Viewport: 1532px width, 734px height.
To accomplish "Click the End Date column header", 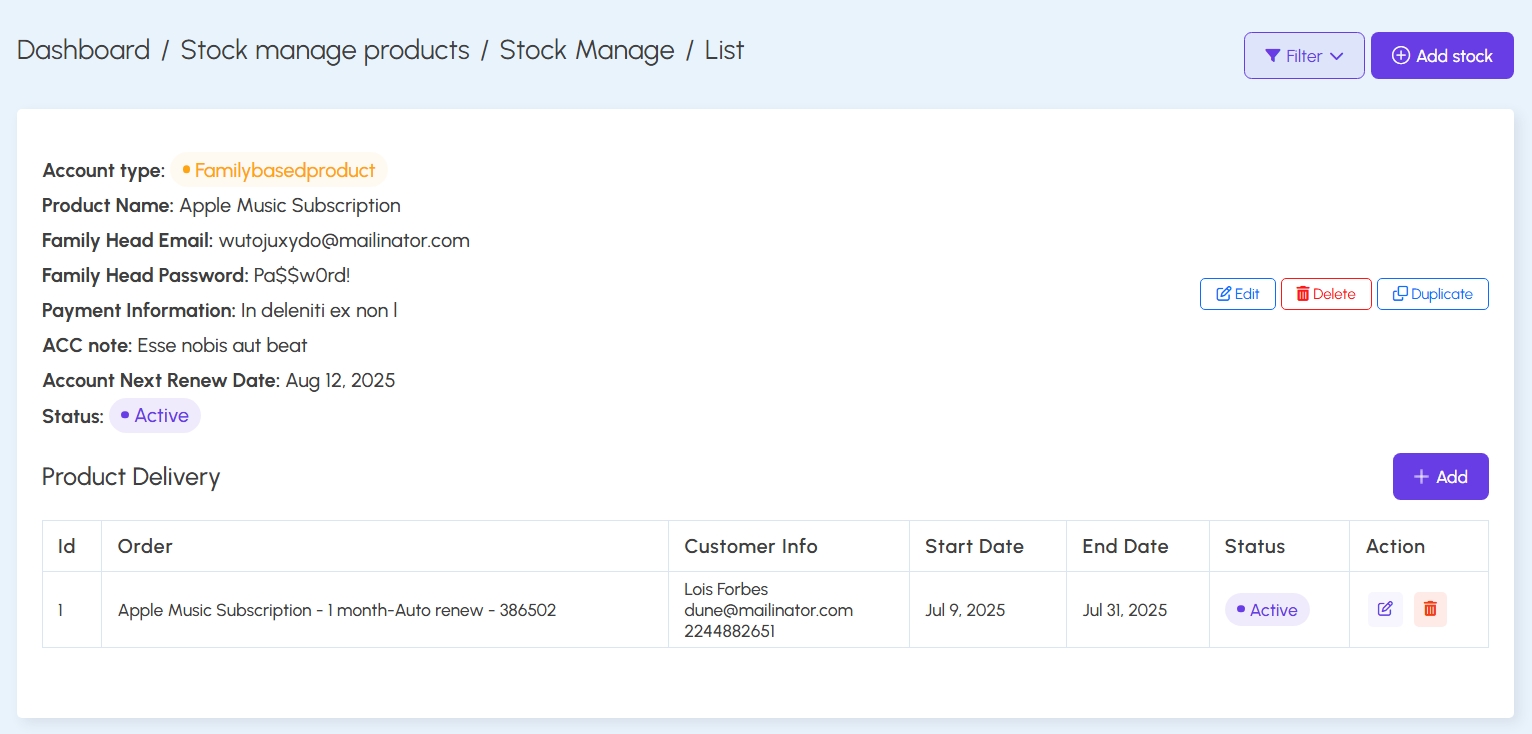I will pyautogui.click(x=1125, y=546).
